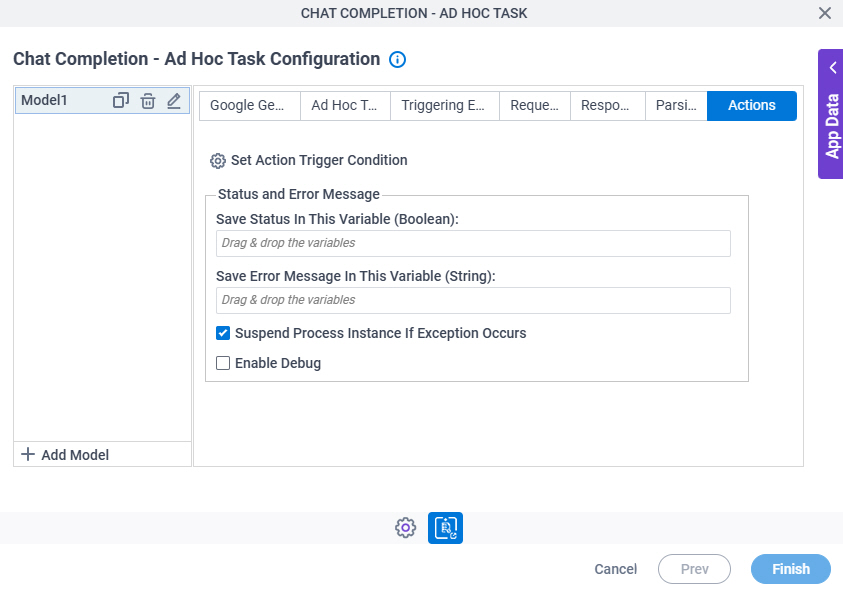The width and height of the screenshot is (843, 592).
Task: Click the Save Error Message variable field
Action: coord(473,300)
